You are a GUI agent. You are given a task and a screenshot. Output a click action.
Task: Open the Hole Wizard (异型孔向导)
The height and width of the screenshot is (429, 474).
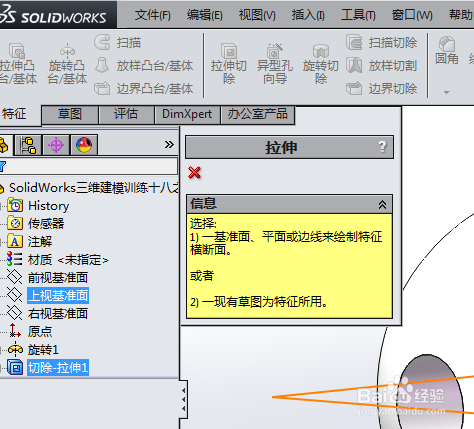click(x=275, y=64)
